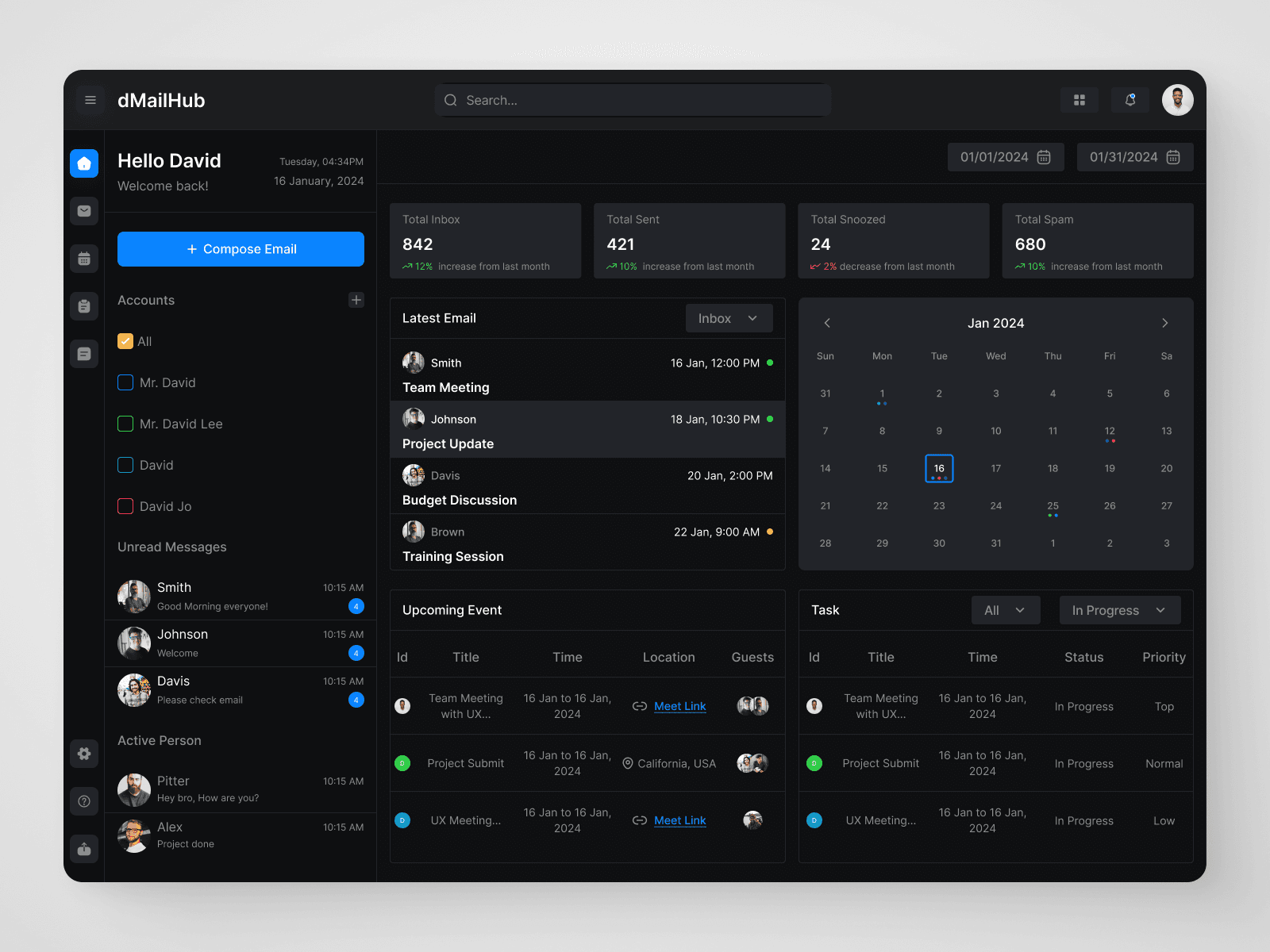Select start date 01/01/2024 field
The height and width of the screenshot is (952, 1270).
pyautogui.click(x=1006, y=157)
